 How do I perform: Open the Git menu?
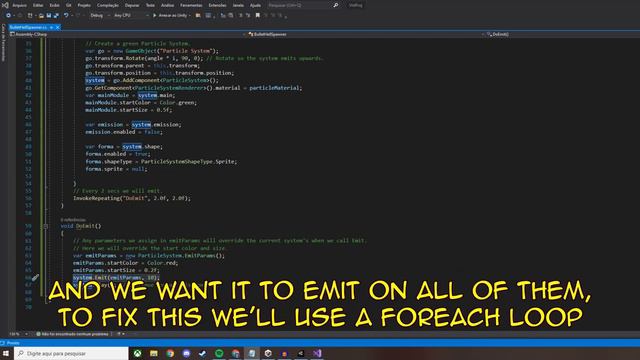click(x=69, y=5)
